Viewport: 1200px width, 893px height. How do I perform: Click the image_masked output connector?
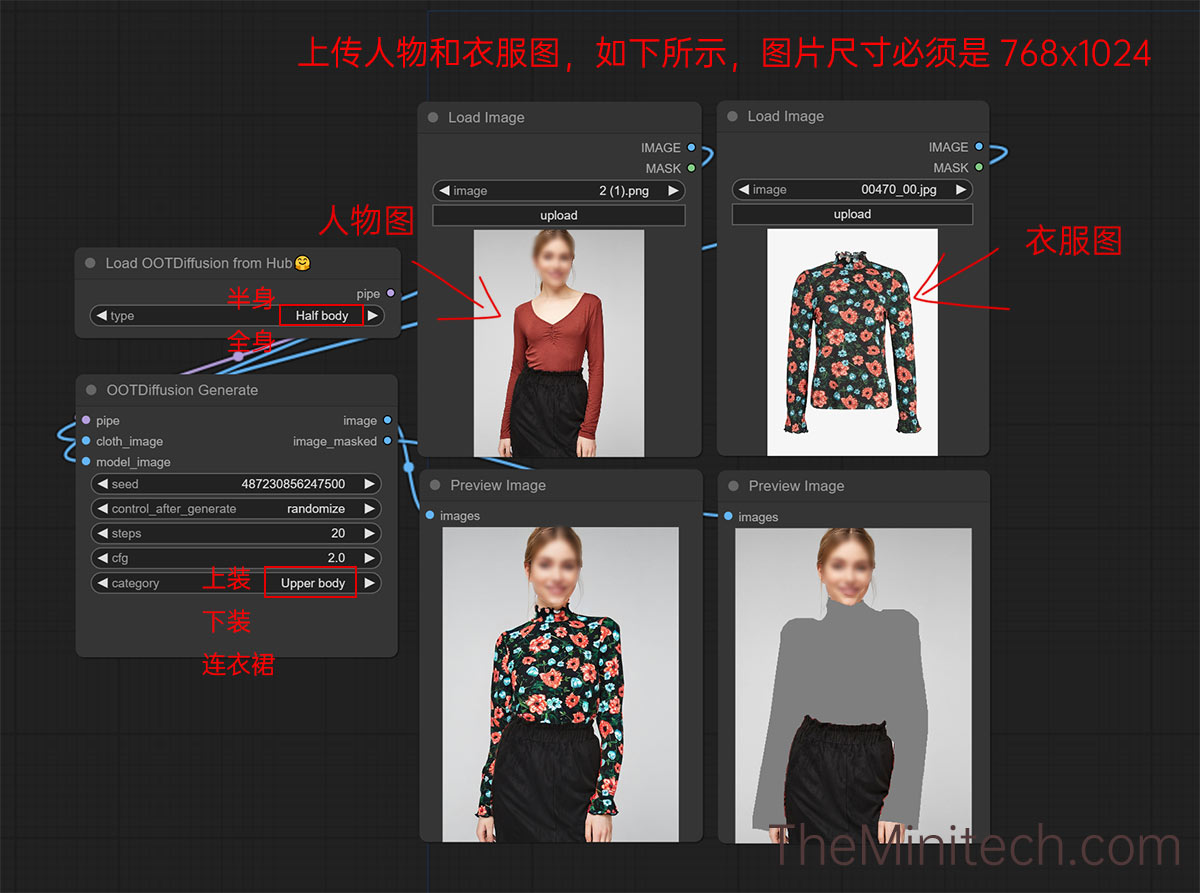[388, 442]
